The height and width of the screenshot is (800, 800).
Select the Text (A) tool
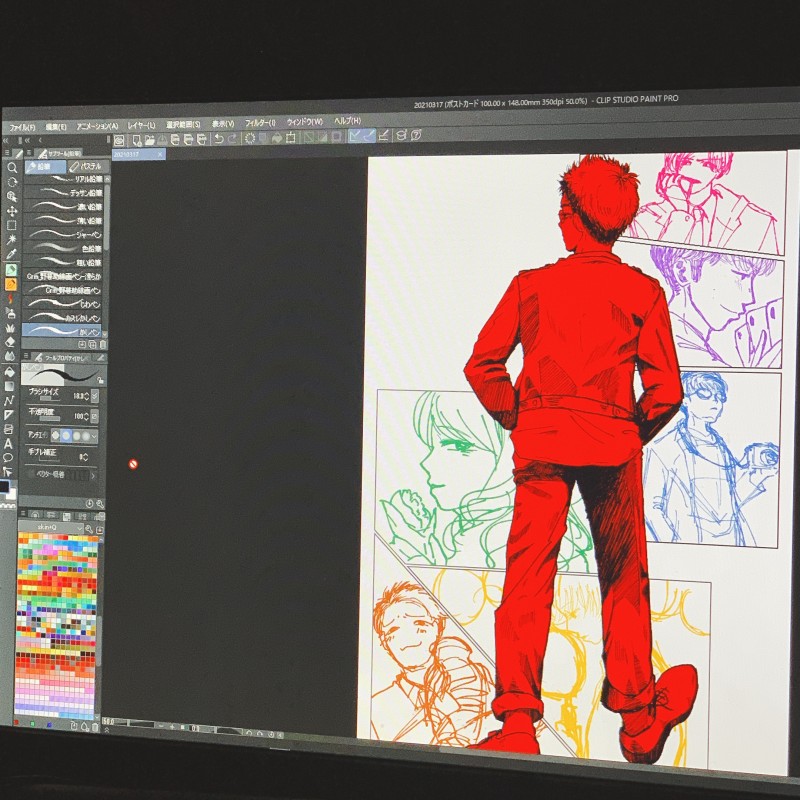(x=8, y=444)
